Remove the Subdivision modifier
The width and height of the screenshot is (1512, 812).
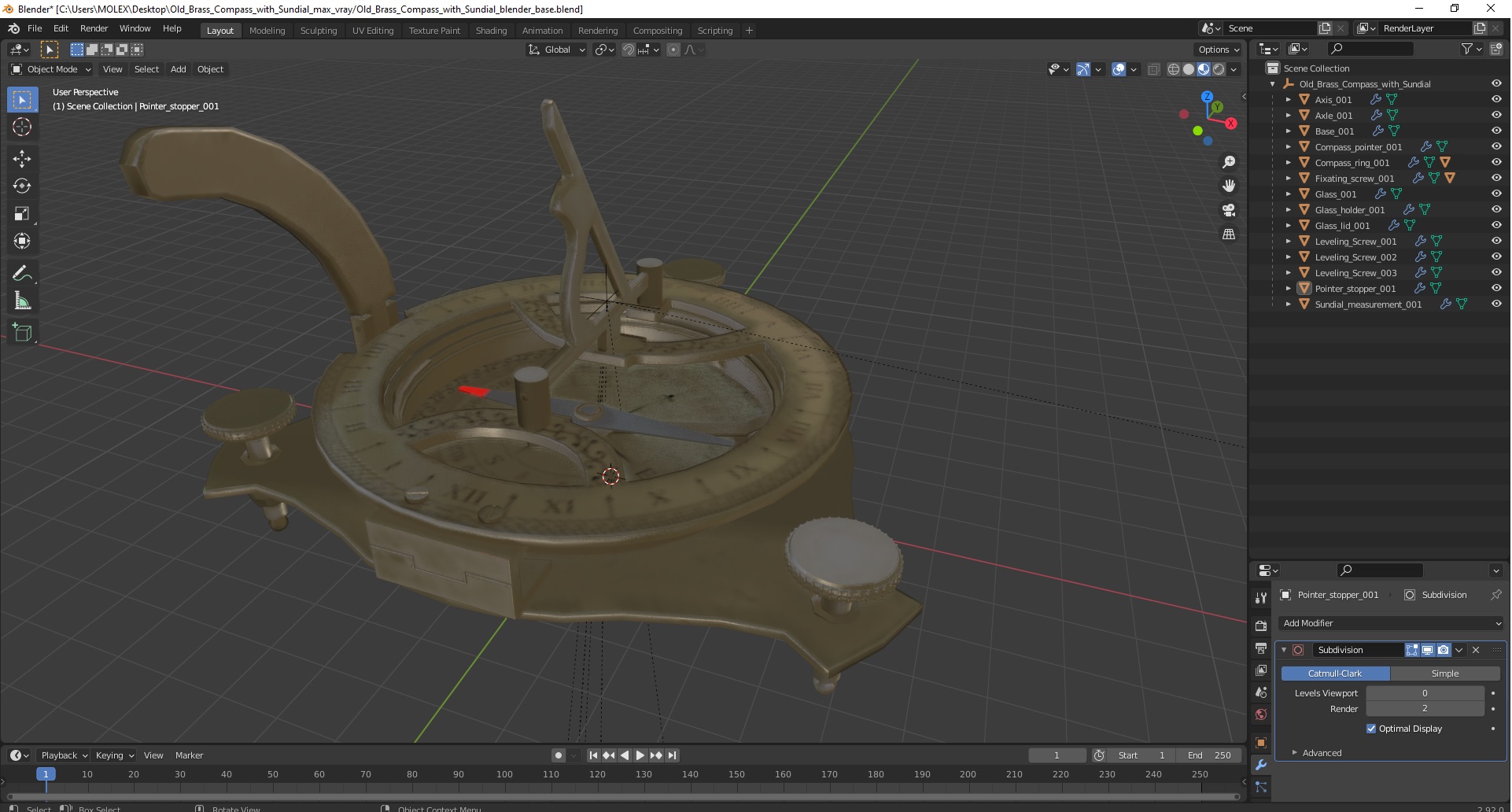click(x=1476, y=650)
